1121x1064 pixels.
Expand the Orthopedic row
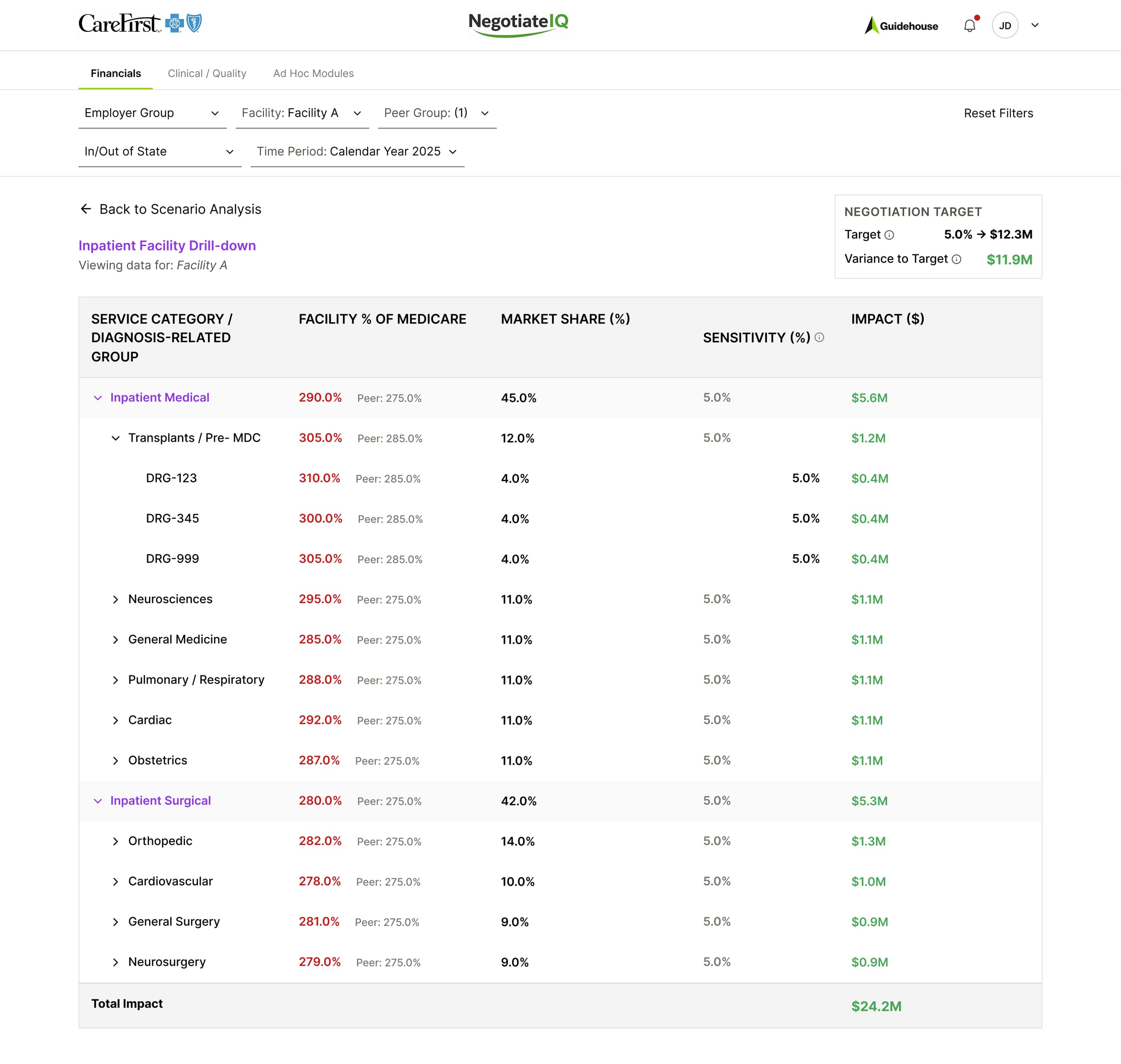(x=116, y=841)
